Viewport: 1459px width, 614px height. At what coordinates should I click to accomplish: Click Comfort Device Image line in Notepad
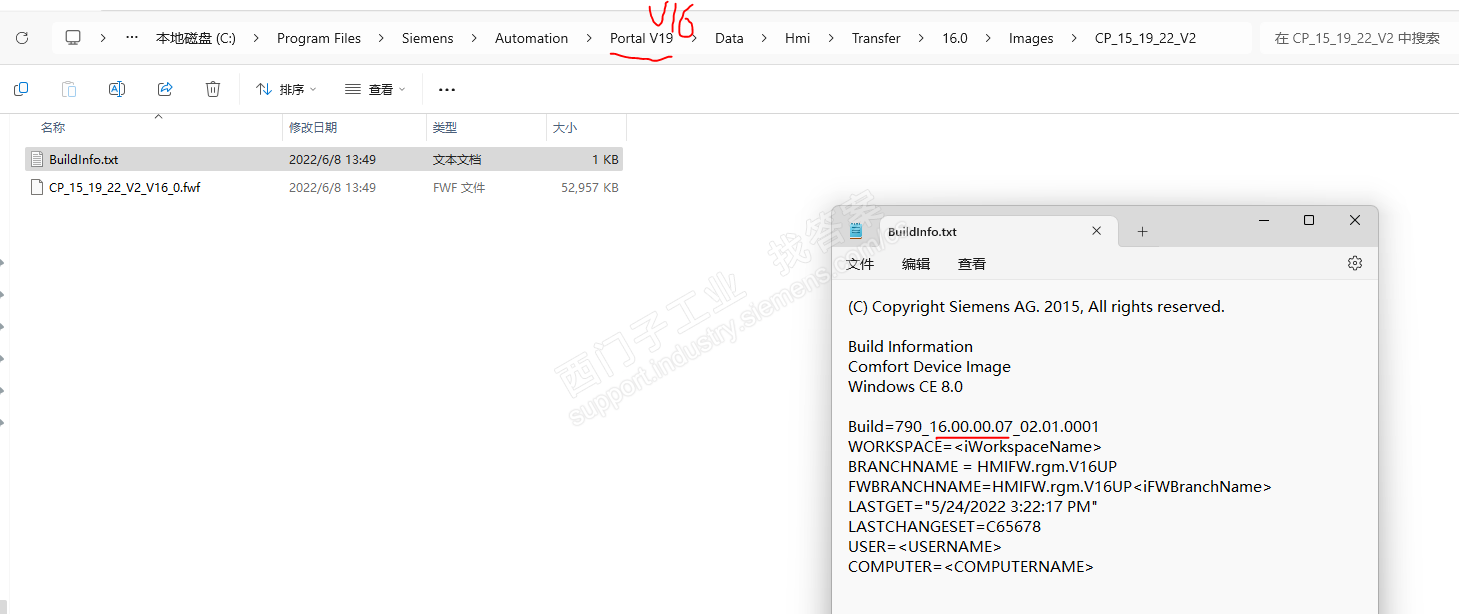click(x=929, y=367)
